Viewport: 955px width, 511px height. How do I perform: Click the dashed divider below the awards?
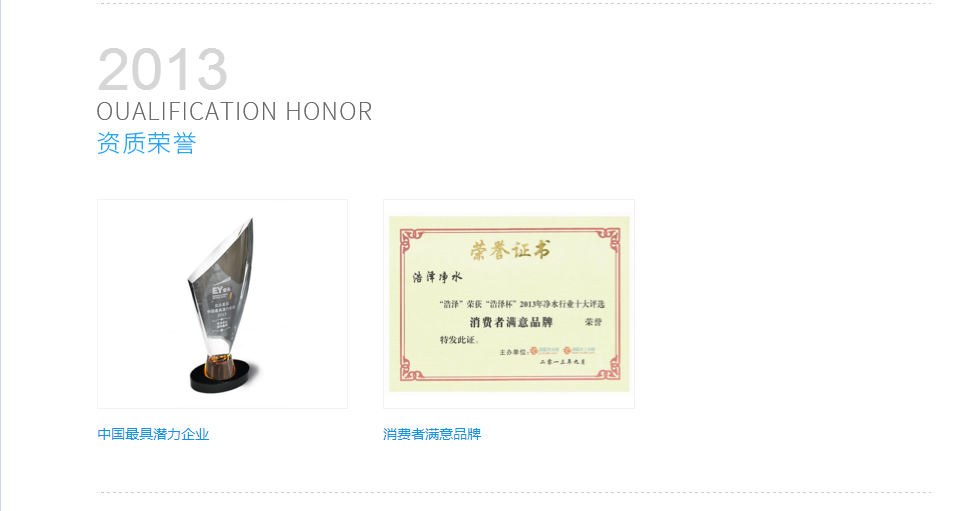click(x=513, y=492)
